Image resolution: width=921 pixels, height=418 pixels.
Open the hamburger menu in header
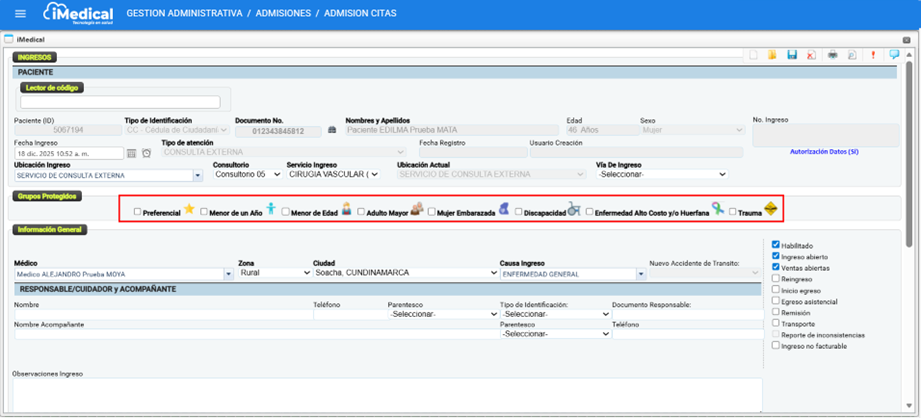(20, 14)
